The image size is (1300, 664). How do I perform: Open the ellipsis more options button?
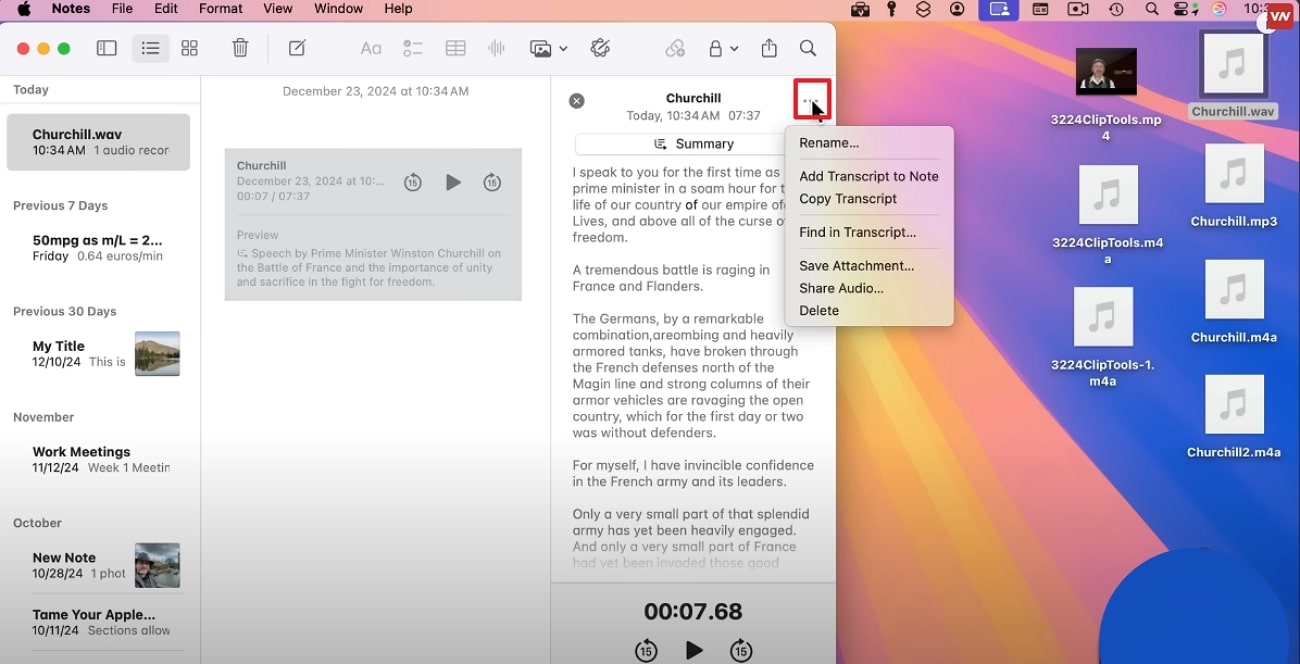(812, 99)
